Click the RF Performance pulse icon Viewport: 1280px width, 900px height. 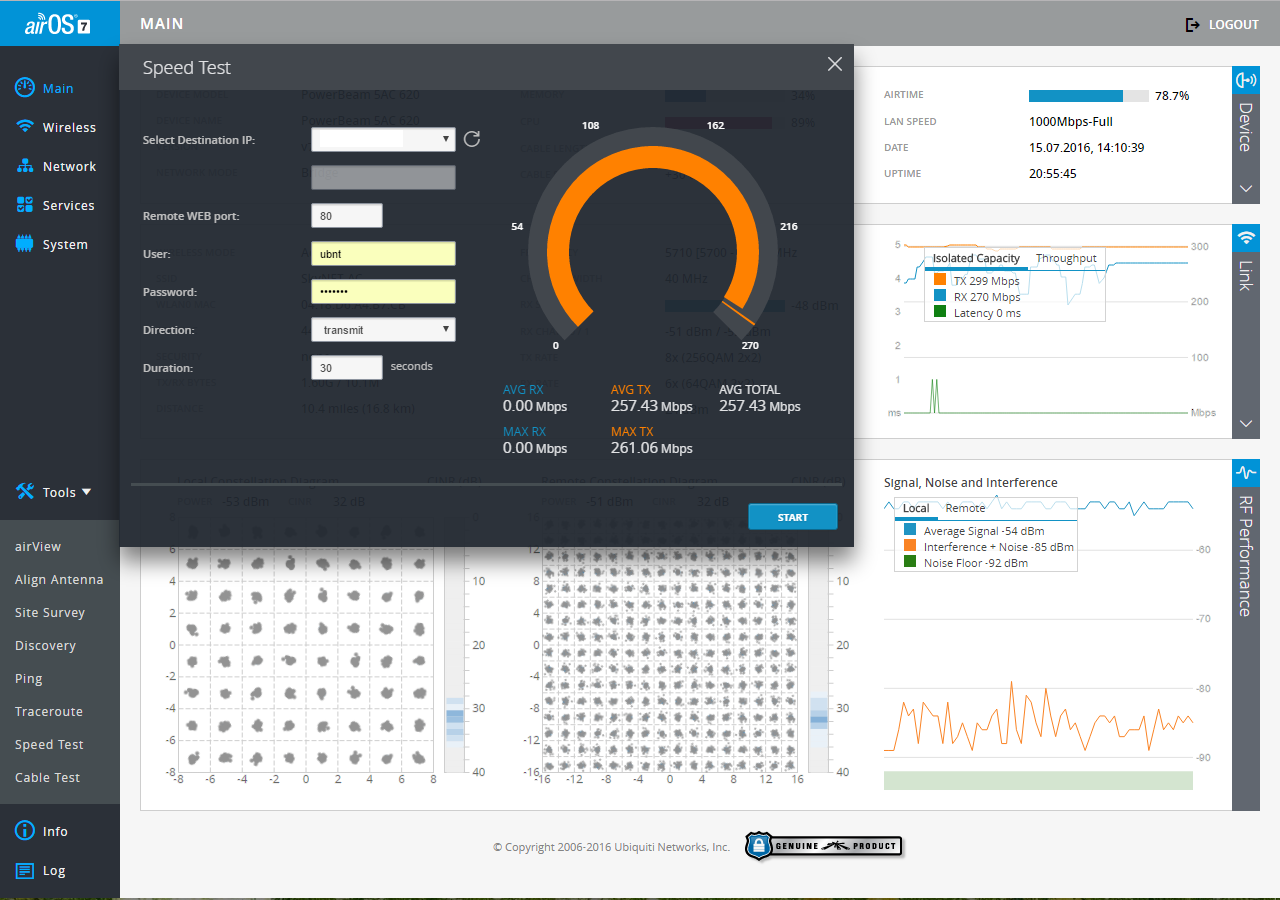(x=1246, y=472)
